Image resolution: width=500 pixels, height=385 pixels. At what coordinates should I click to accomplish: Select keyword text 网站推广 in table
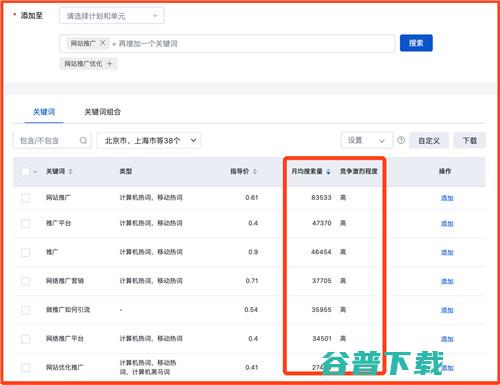(x=58, y=198)
